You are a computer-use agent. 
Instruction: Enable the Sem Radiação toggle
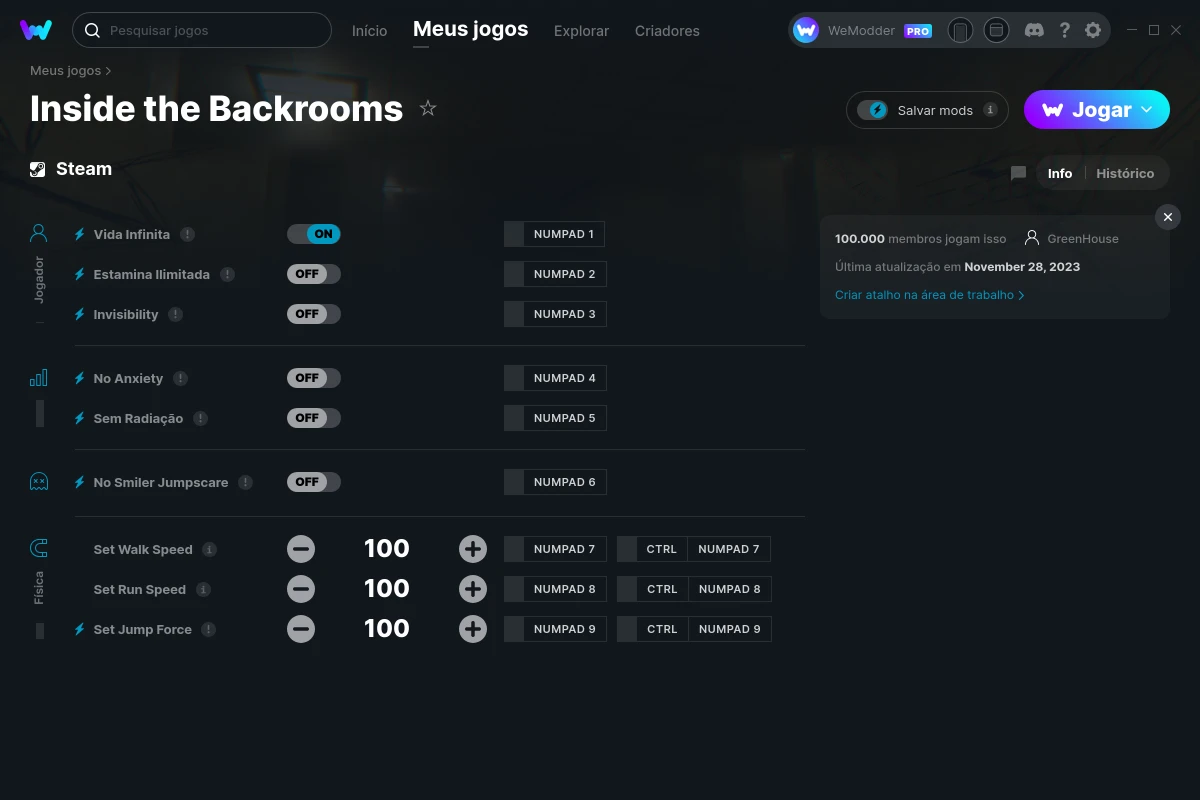(x=314, y=418)
